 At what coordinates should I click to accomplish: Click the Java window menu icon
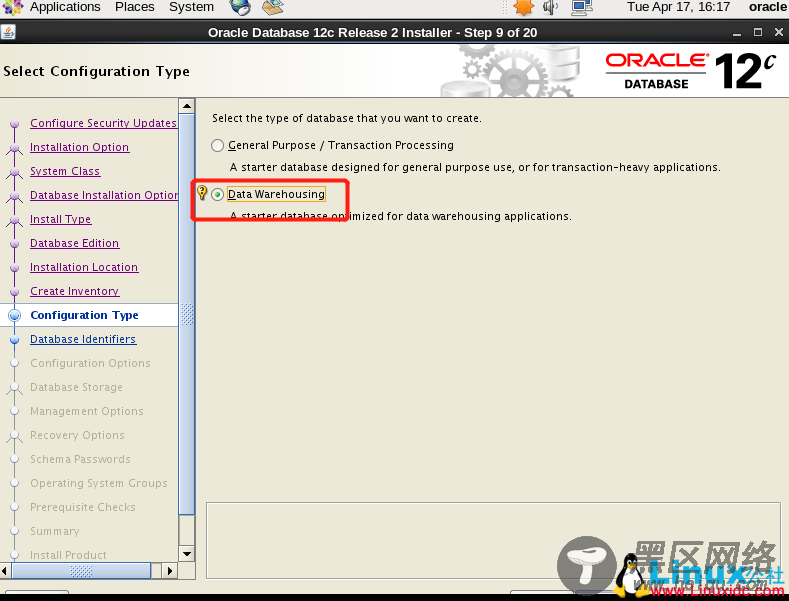pyautogui.click(x=8, y=32)
